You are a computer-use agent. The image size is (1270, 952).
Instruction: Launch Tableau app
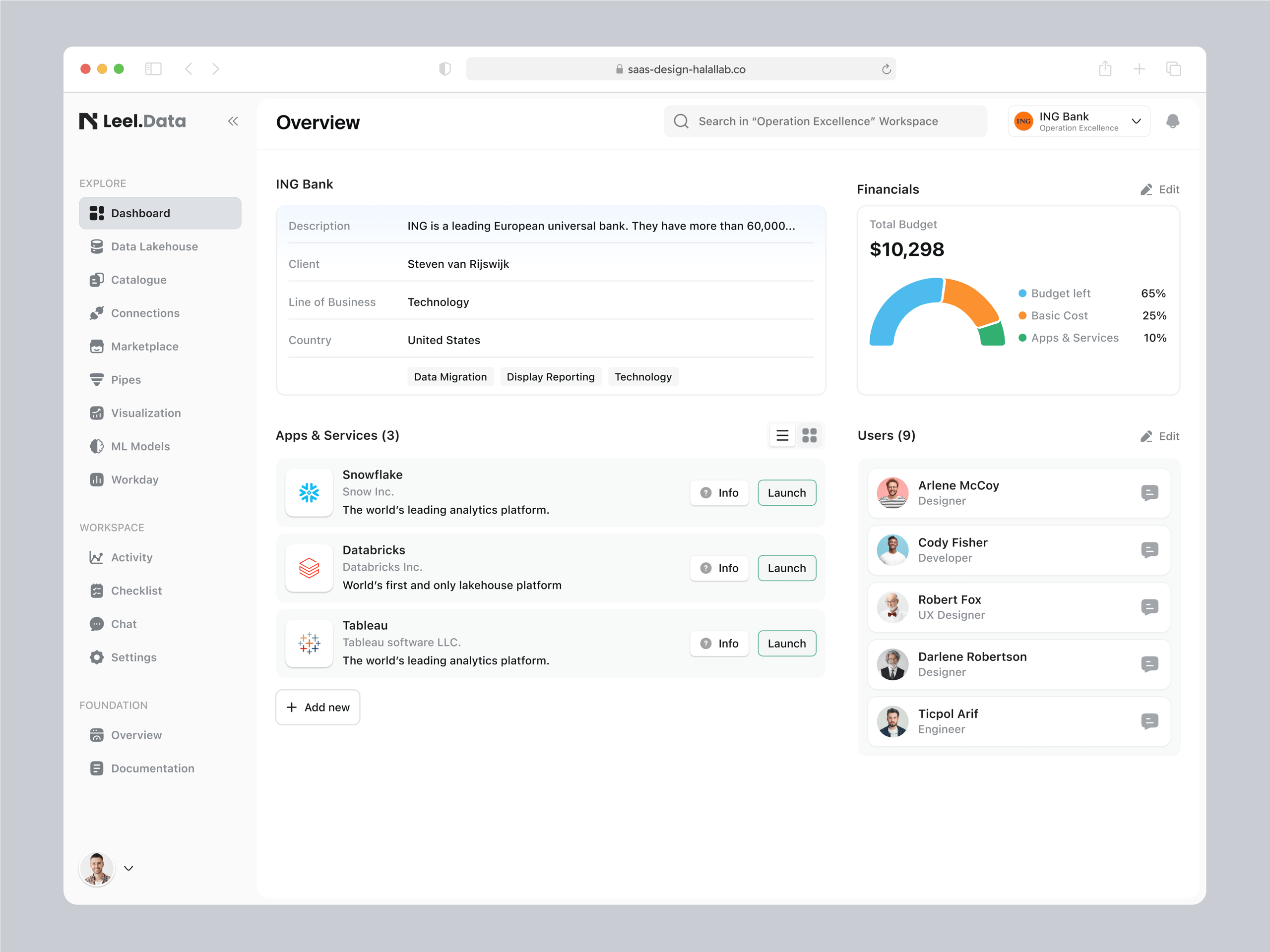[787, 643]
